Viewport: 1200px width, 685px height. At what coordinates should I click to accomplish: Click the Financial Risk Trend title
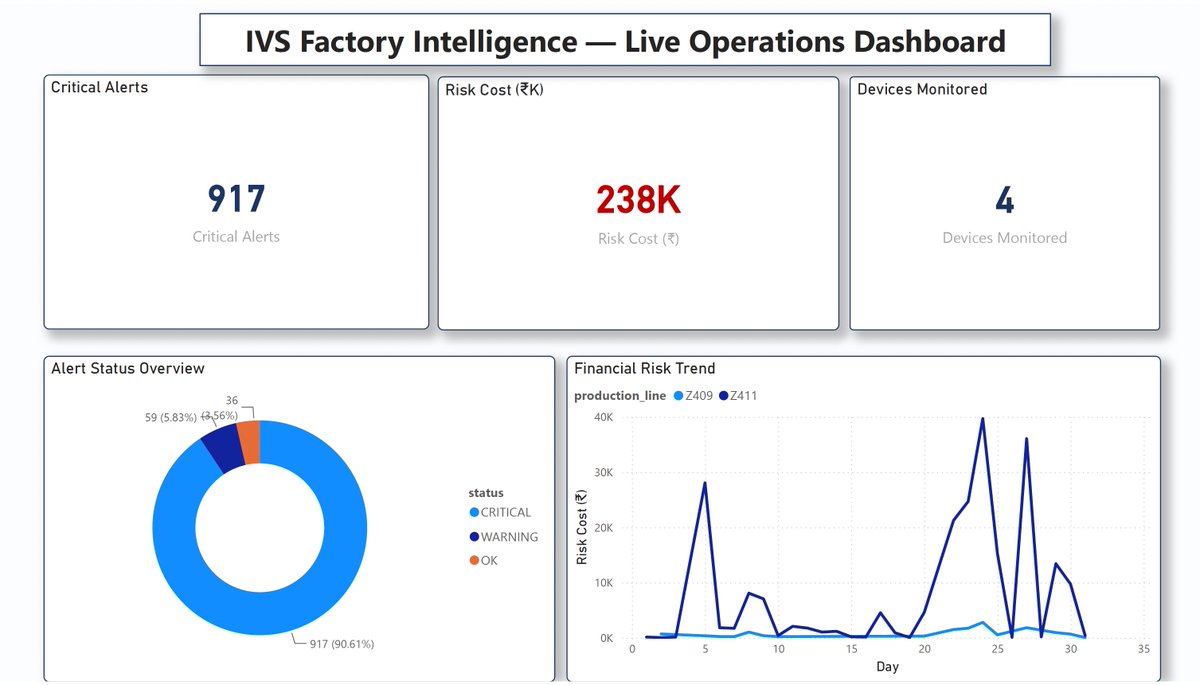click(x=645, y=368)
